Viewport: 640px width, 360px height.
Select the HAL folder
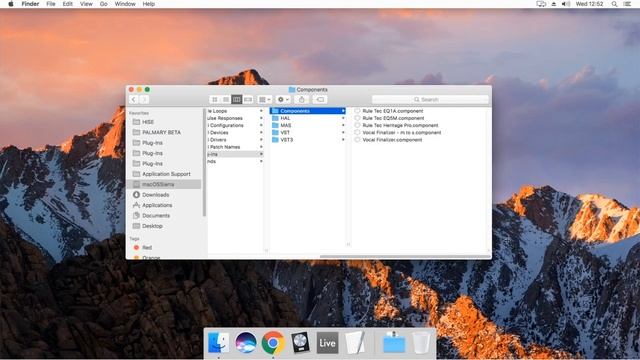pyautogui.click(x=308, y=118)
